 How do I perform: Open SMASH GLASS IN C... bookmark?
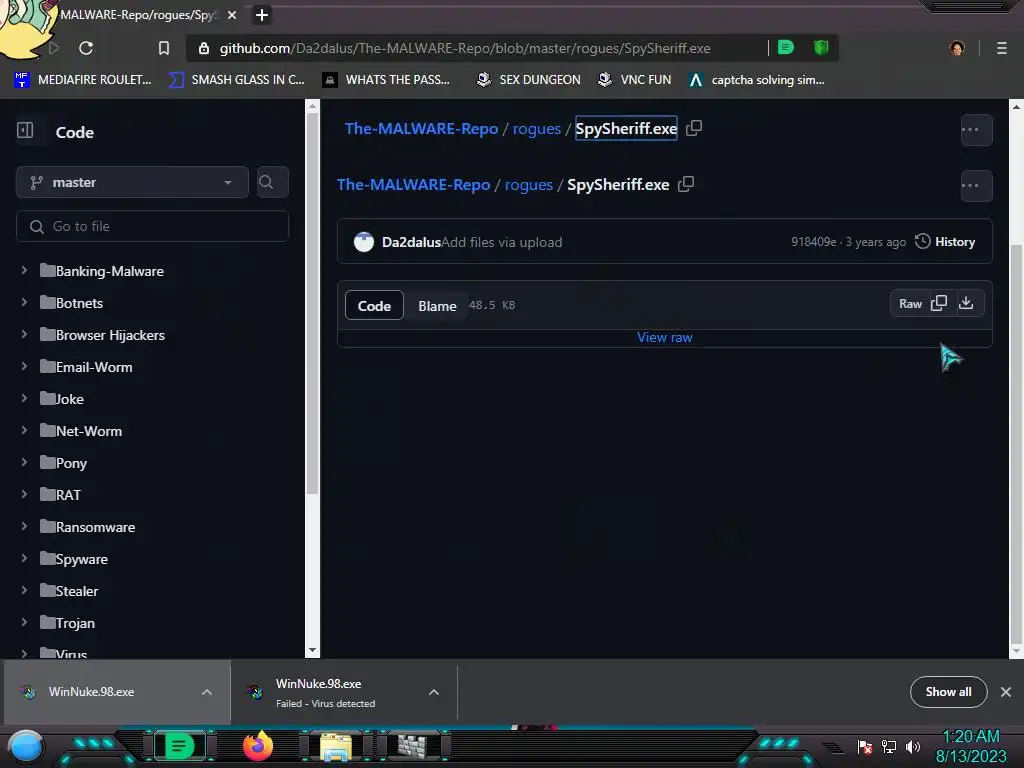[x=237, y=80]
